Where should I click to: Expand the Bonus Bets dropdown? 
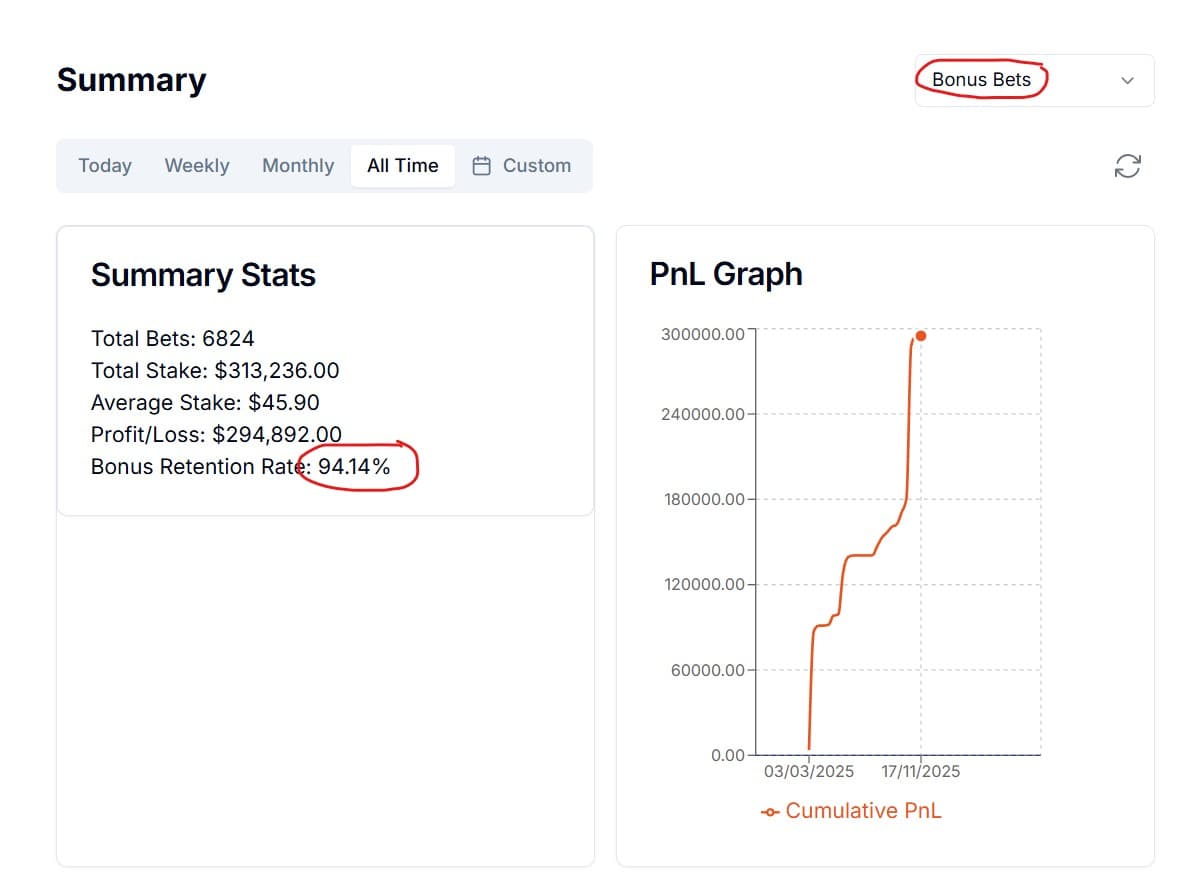[x=1127, y=81]
